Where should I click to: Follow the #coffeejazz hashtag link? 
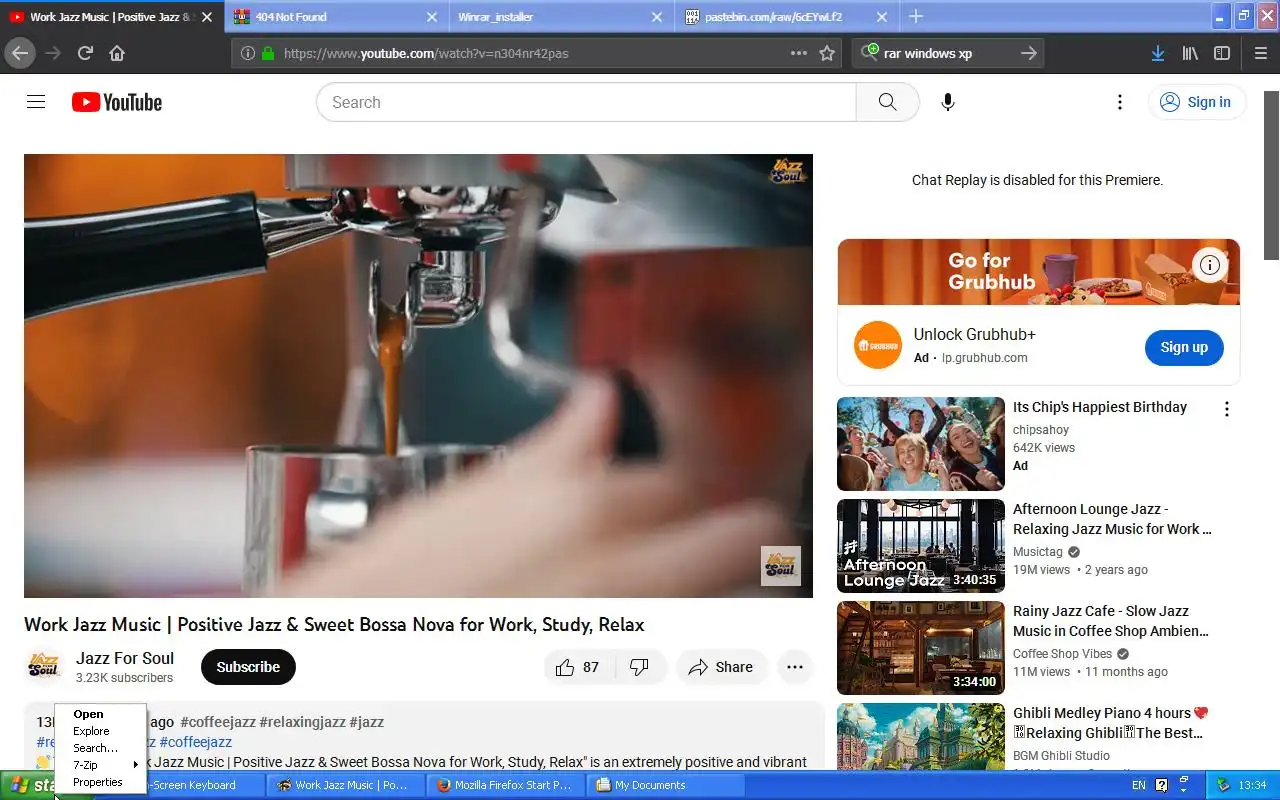[x=218, y=722]
